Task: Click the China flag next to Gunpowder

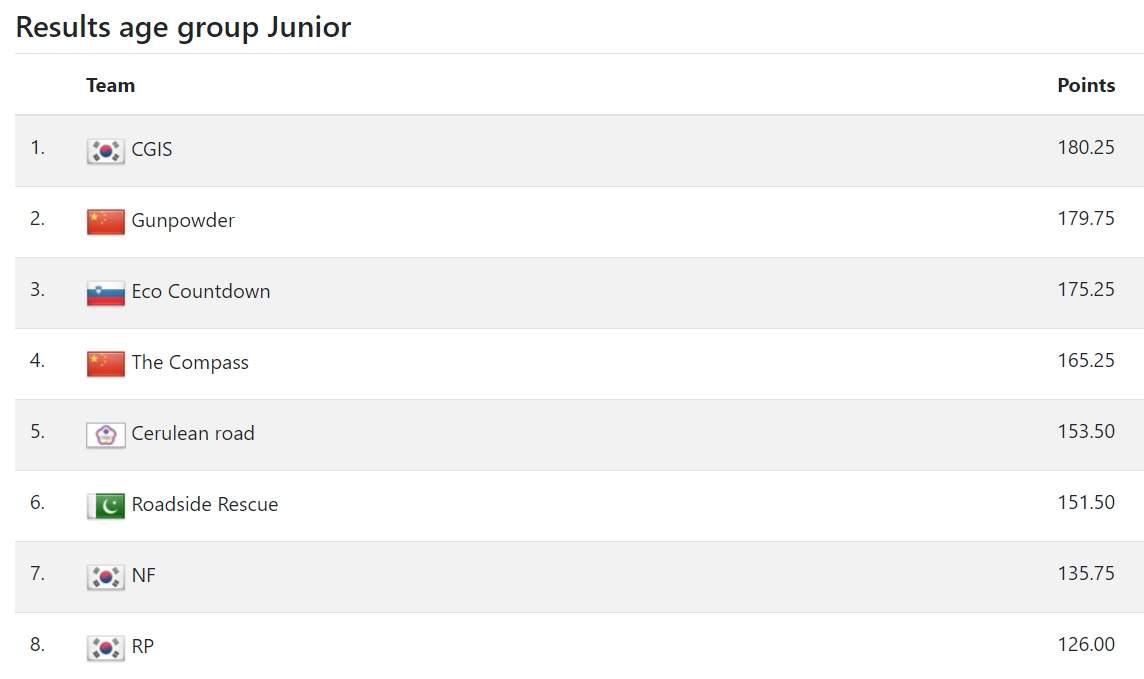Action: click(x=106, y=222)
